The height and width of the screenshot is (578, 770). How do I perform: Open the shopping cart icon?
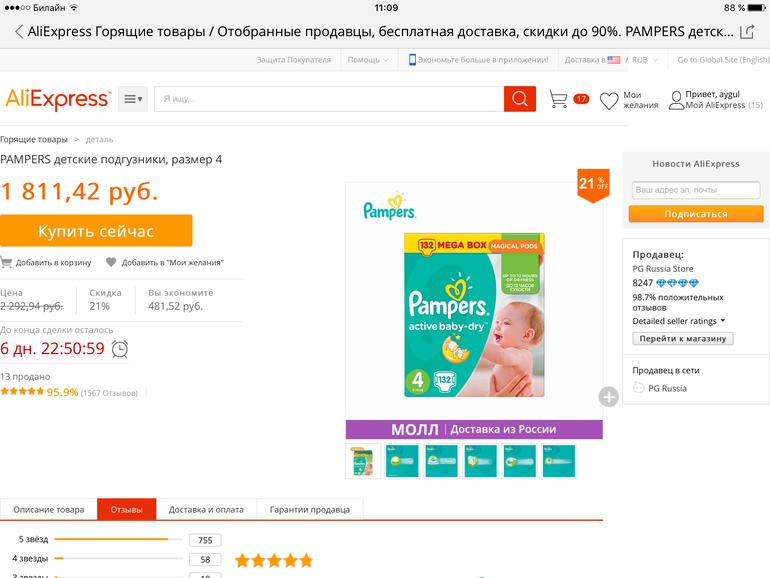pyautogui.click(x=558, y=99)
